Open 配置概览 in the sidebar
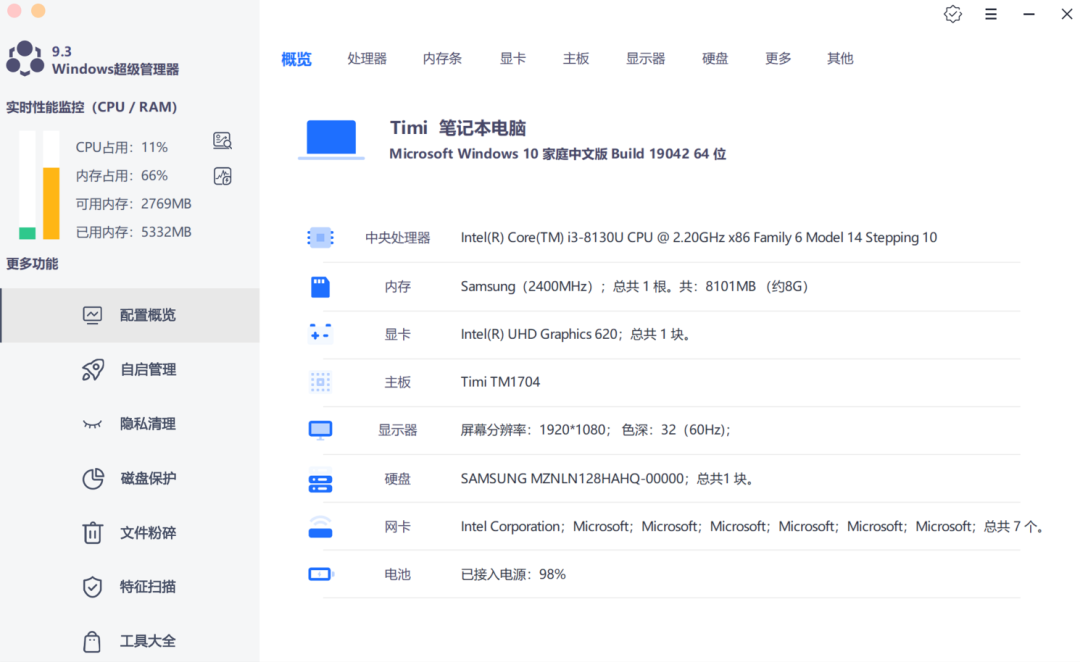This screenshot has width=1080, height=662. [x=130, y=316]
